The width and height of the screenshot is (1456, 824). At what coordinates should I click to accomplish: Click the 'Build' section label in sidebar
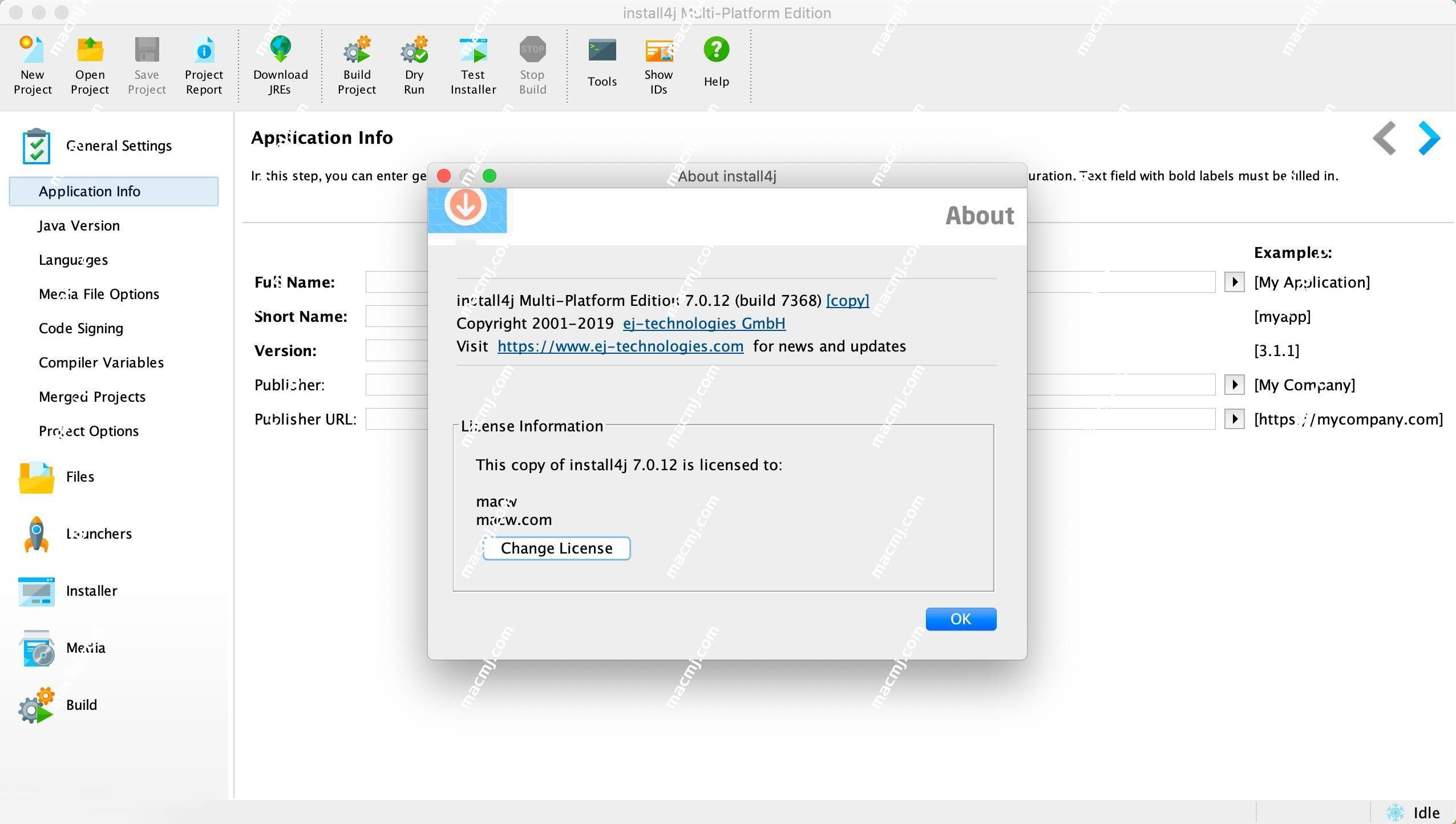click(x=82, y=705)
